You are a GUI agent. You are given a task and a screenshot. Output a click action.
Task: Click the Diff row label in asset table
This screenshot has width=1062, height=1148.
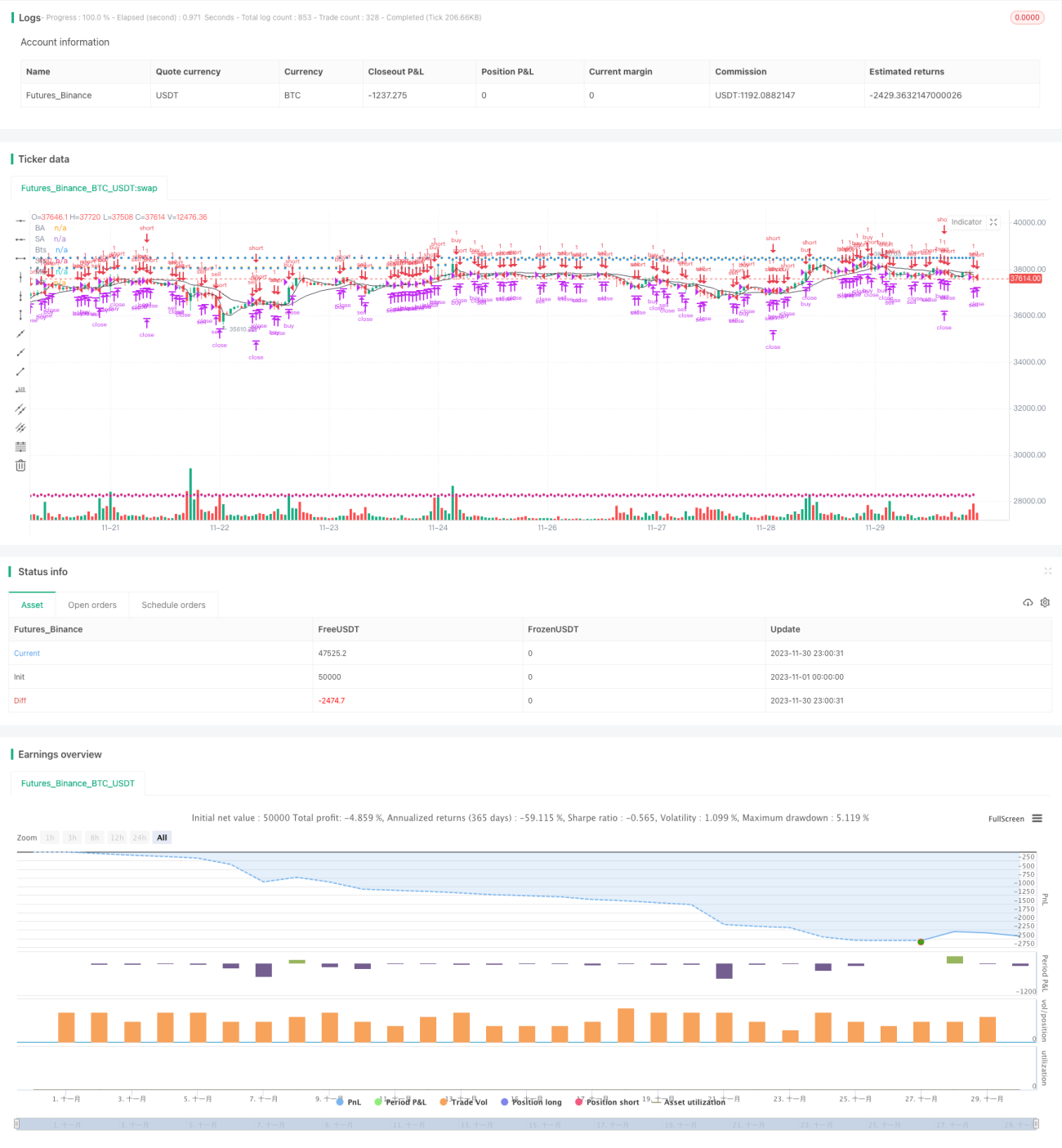pos(20,700)
